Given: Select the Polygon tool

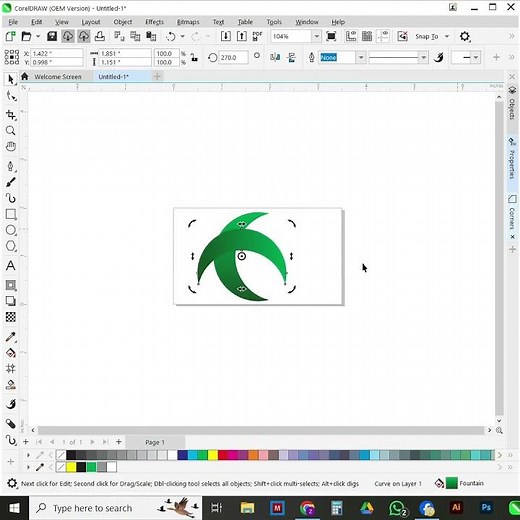Looking at the screenshot, I should (x=11, y=246).
